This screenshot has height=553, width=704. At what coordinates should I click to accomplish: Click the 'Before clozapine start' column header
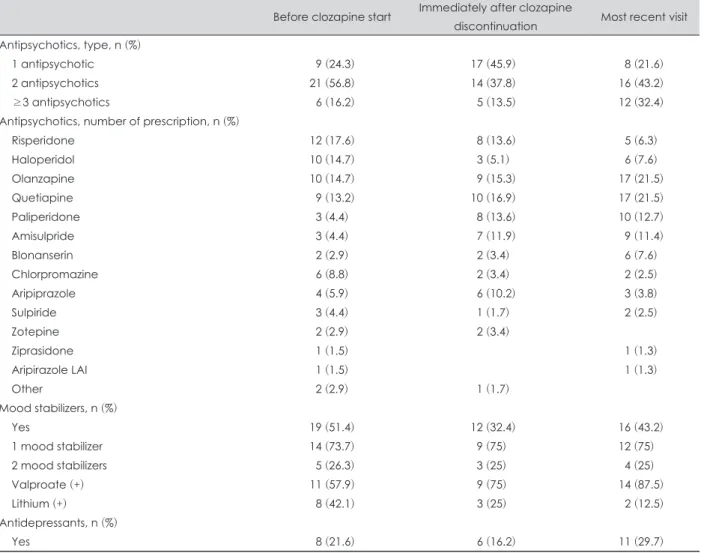click(332, 17)
